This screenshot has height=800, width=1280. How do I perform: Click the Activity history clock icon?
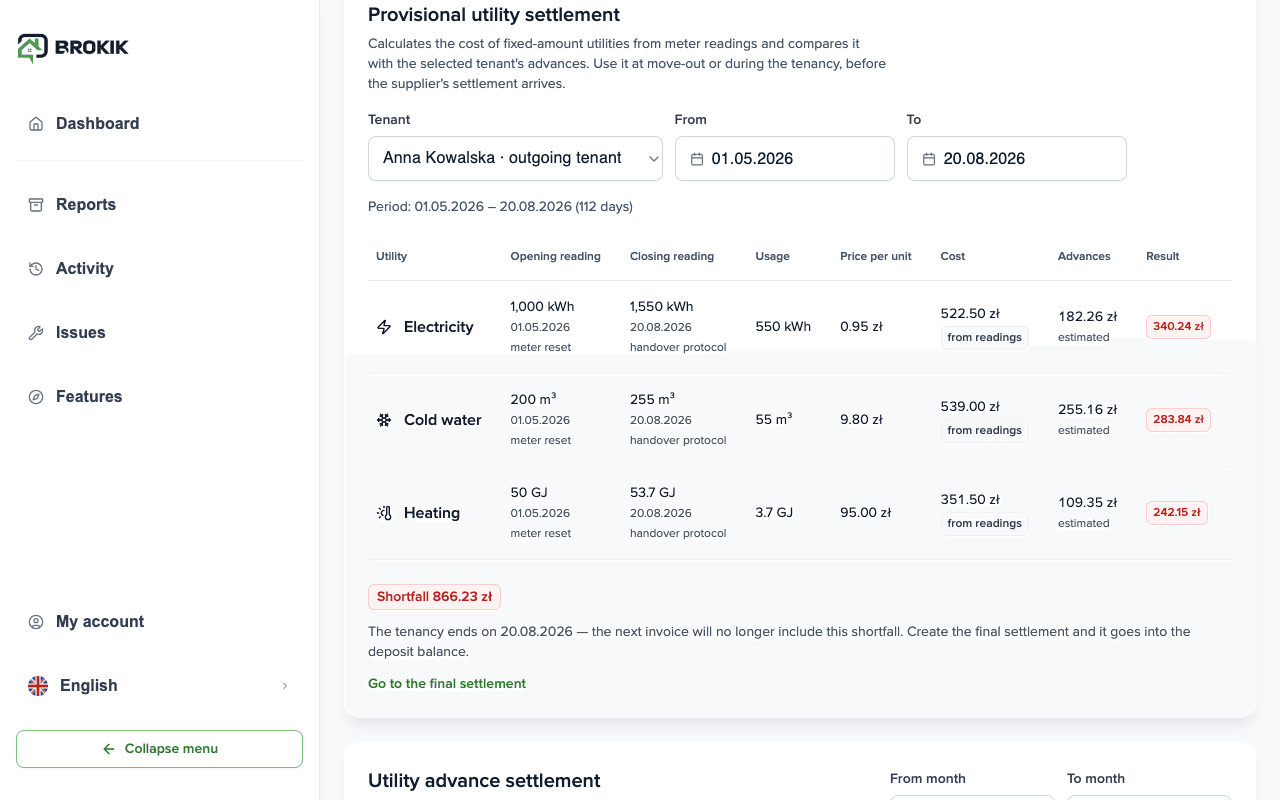pyautogui.click(x=36, y=269)
